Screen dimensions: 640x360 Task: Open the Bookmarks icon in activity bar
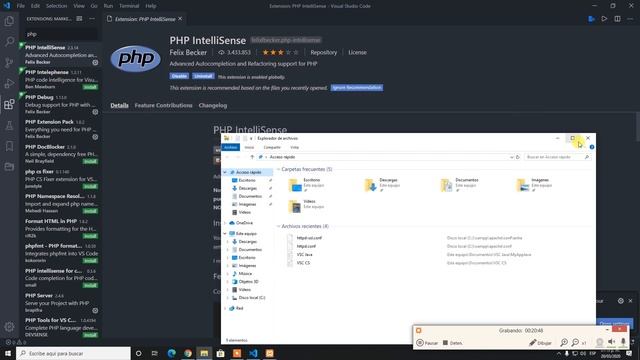tap(9, 146)
